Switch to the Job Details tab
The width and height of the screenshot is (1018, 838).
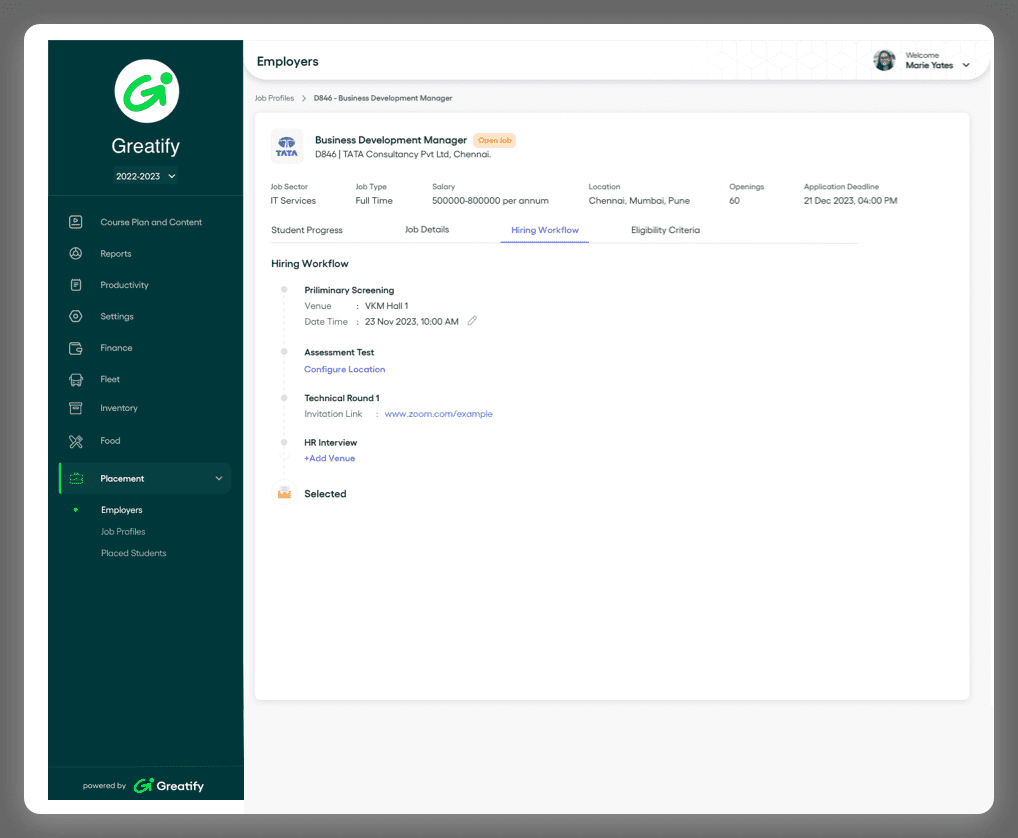[x=427, y=230]
